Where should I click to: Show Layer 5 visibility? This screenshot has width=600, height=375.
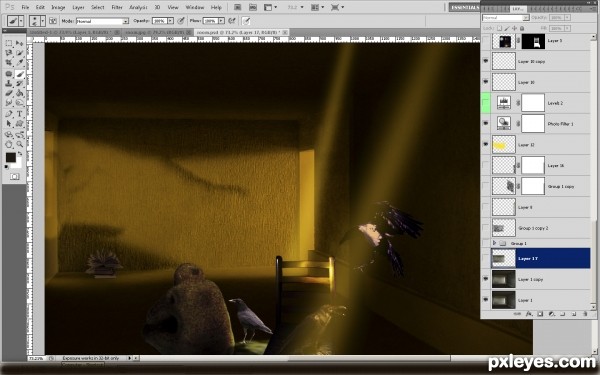coord(486,41)
